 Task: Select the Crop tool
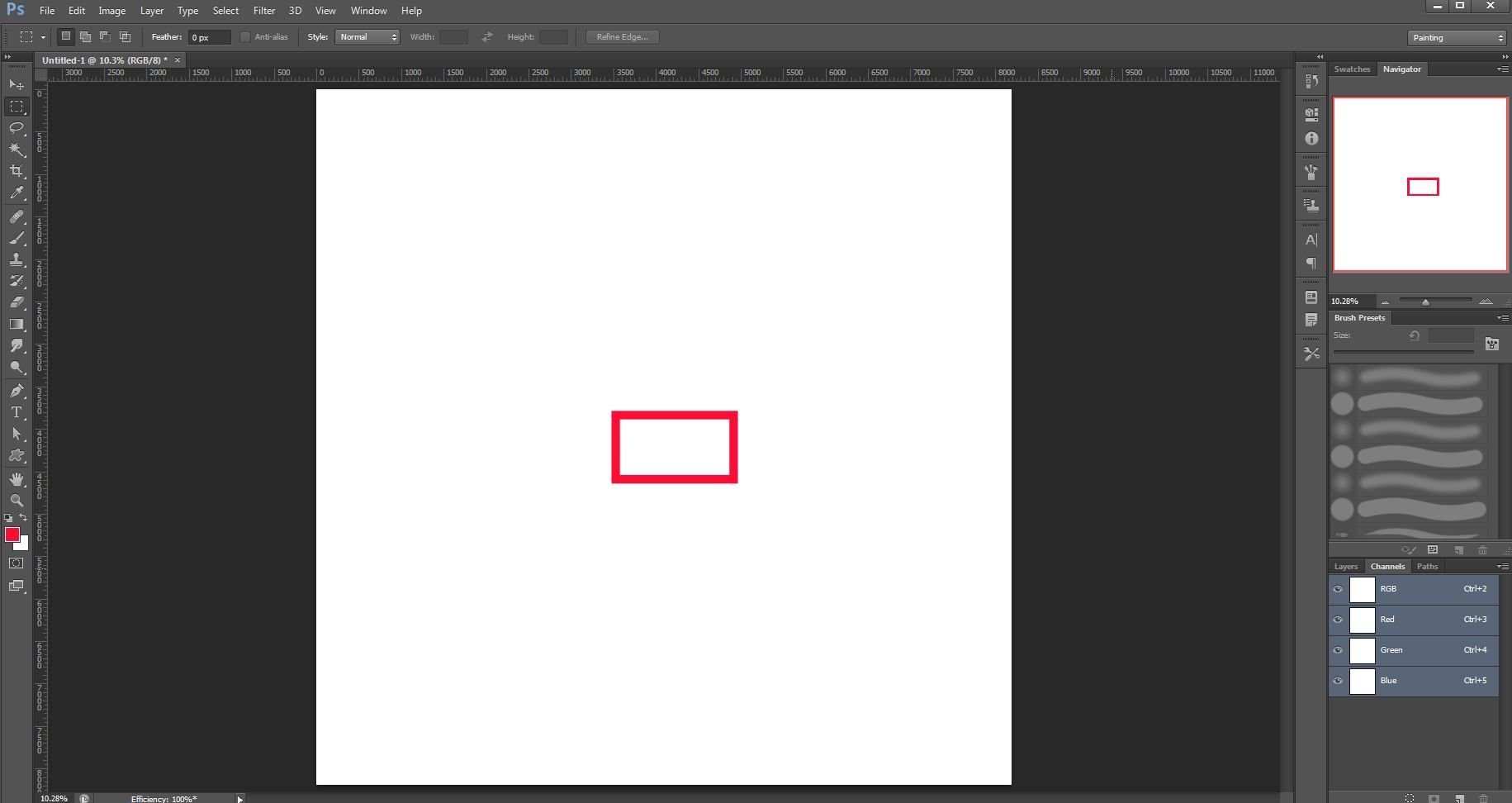[x=17, y=171]
